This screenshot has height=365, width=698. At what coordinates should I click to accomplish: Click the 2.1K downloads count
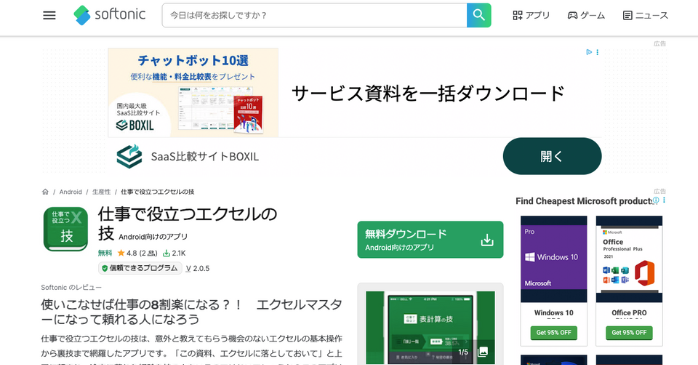click(x=174, y=253)
